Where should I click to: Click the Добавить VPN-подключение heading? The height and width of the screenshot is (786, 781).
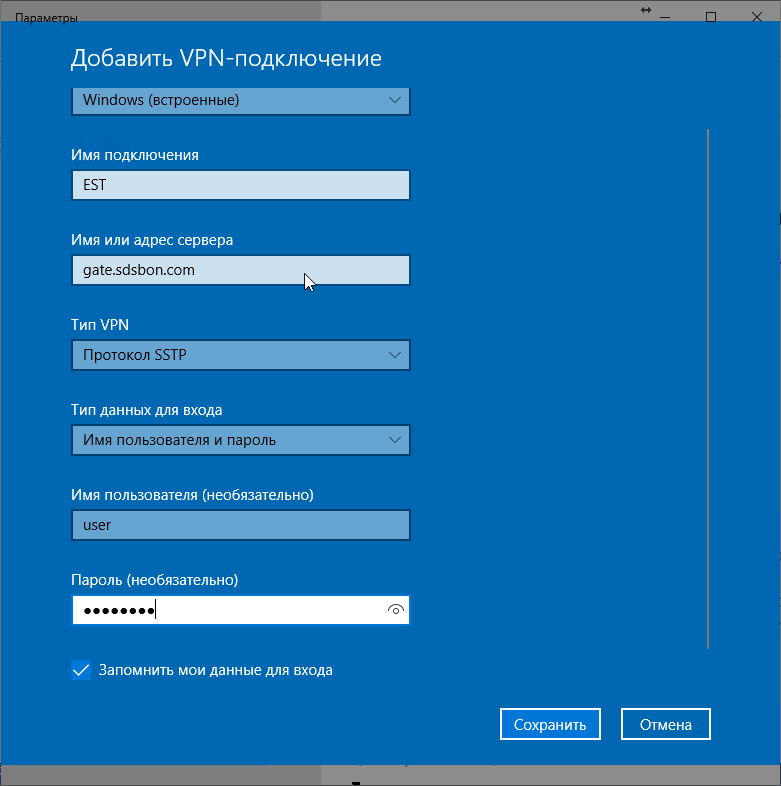pyautogui.click(x=226, y=58)
